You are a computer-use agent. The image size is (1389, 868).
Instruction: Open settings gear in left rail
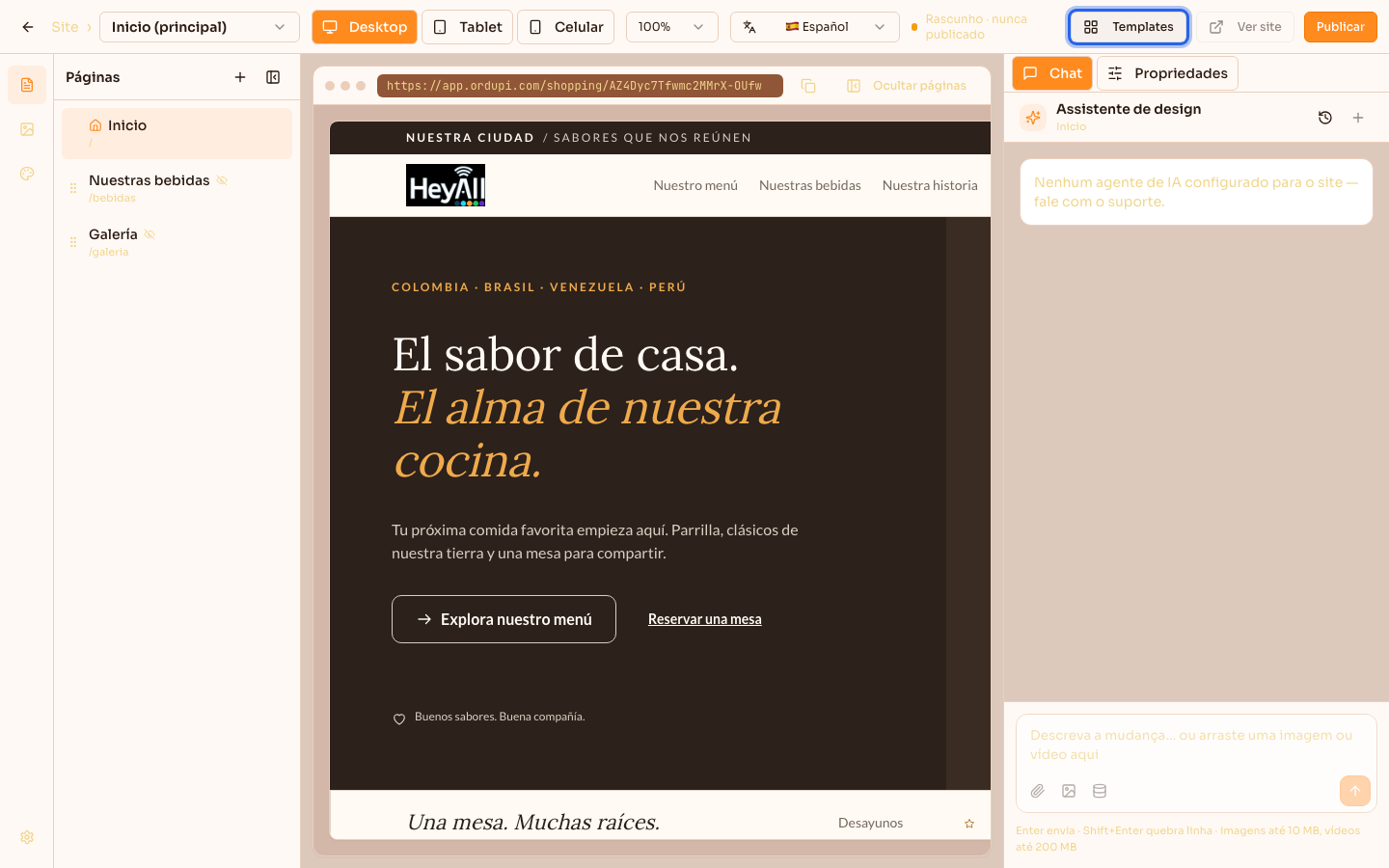pos(27,837)
